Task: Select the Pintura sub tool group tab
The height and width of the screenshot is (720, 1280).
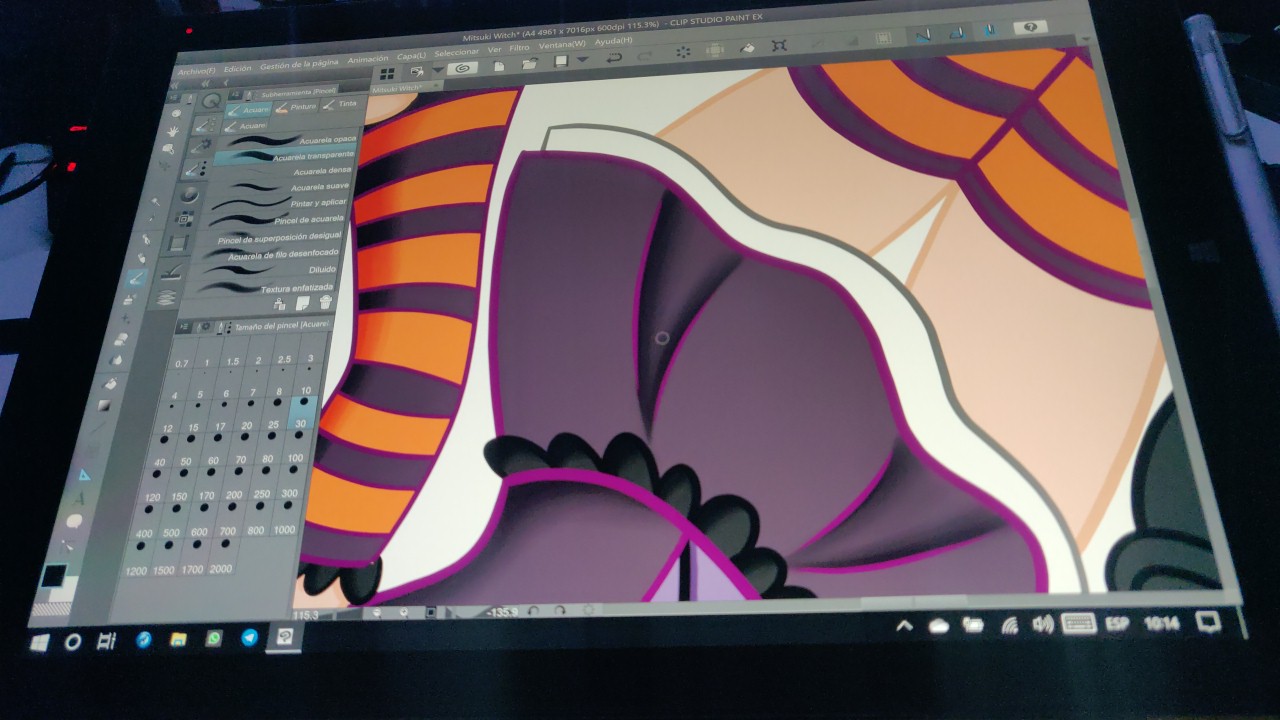Action: (296, 107)
